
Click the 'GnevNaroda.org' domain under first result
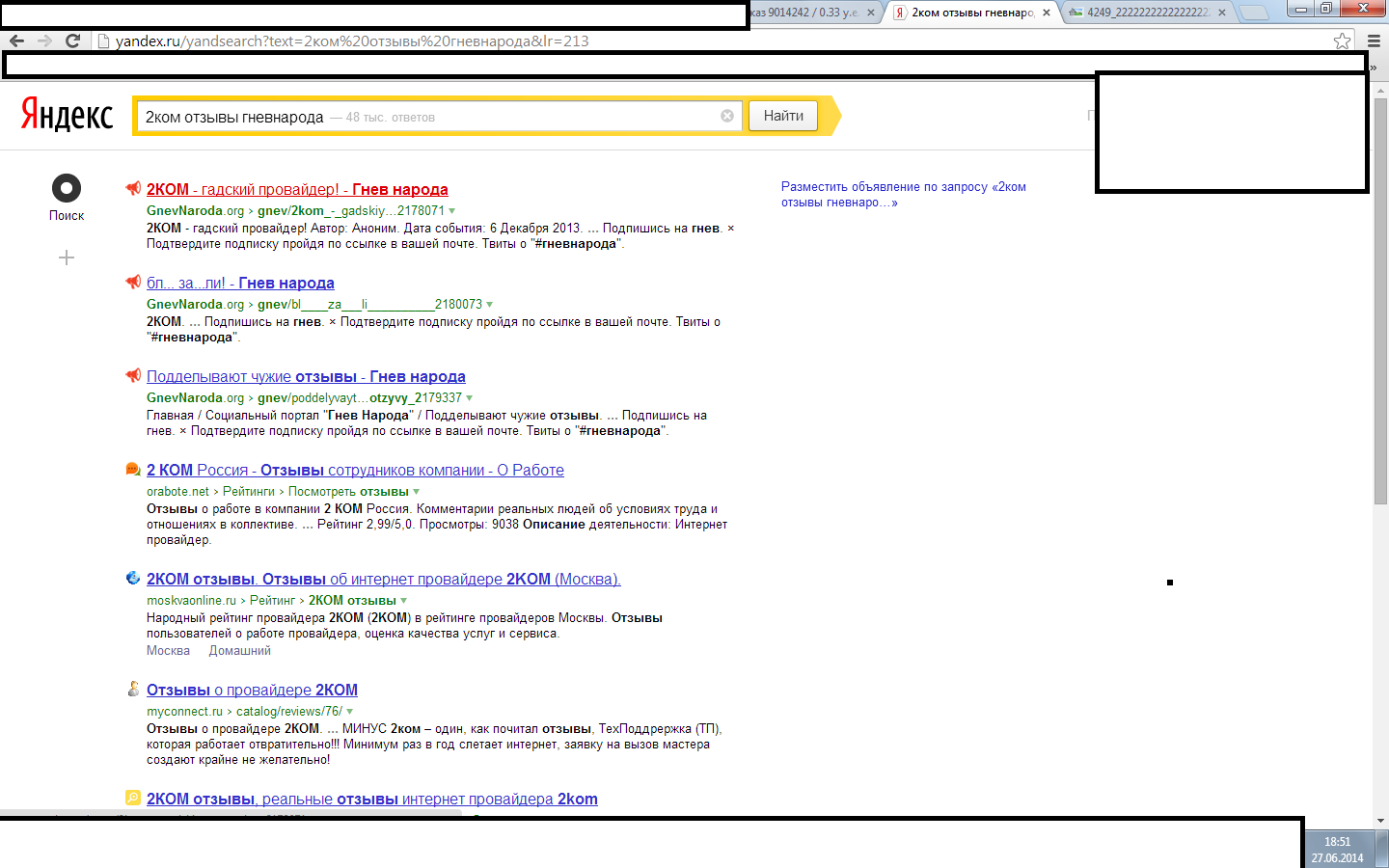pos(195,211)
